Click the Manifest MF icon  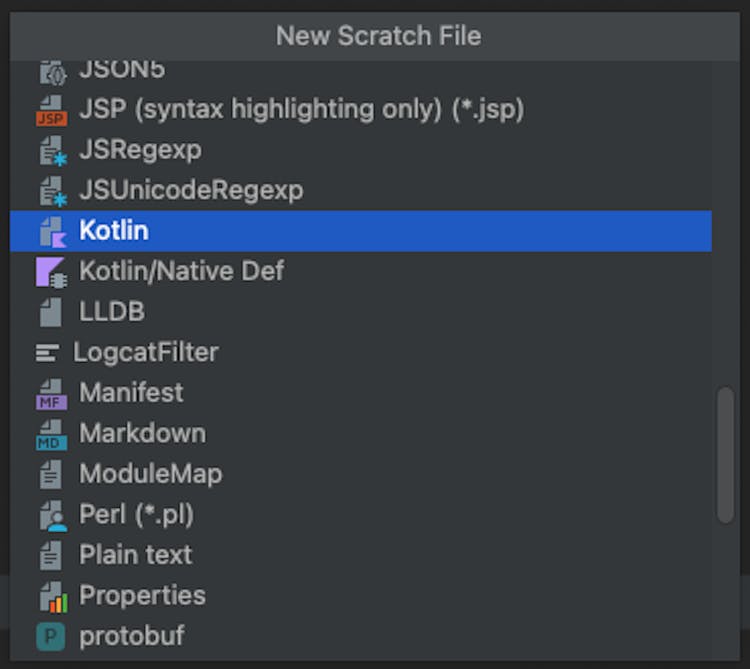(x=51, y=393)
